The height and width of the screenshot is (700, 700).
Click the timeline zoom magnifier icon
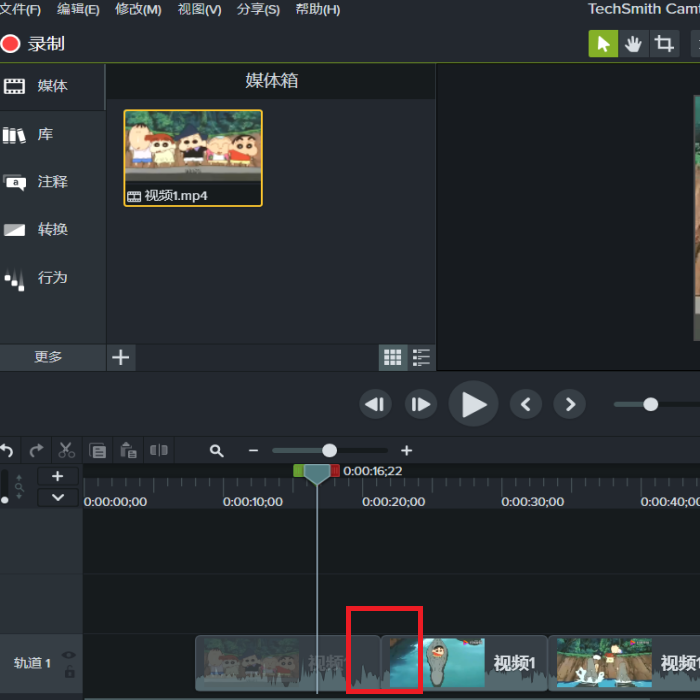[x=217, y=450]
